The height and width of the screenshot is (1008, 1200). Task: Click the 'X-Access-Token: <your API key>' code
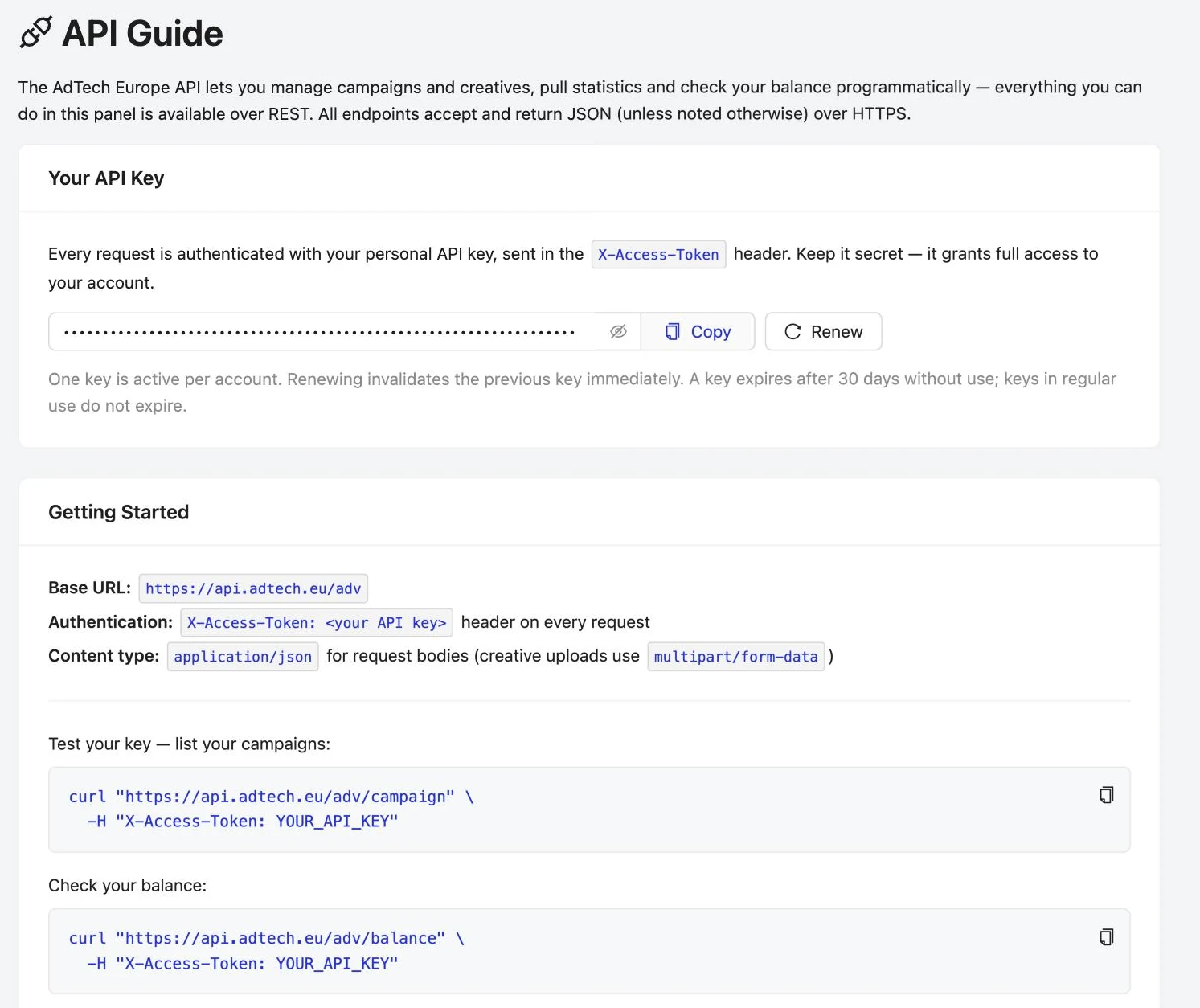317,623
